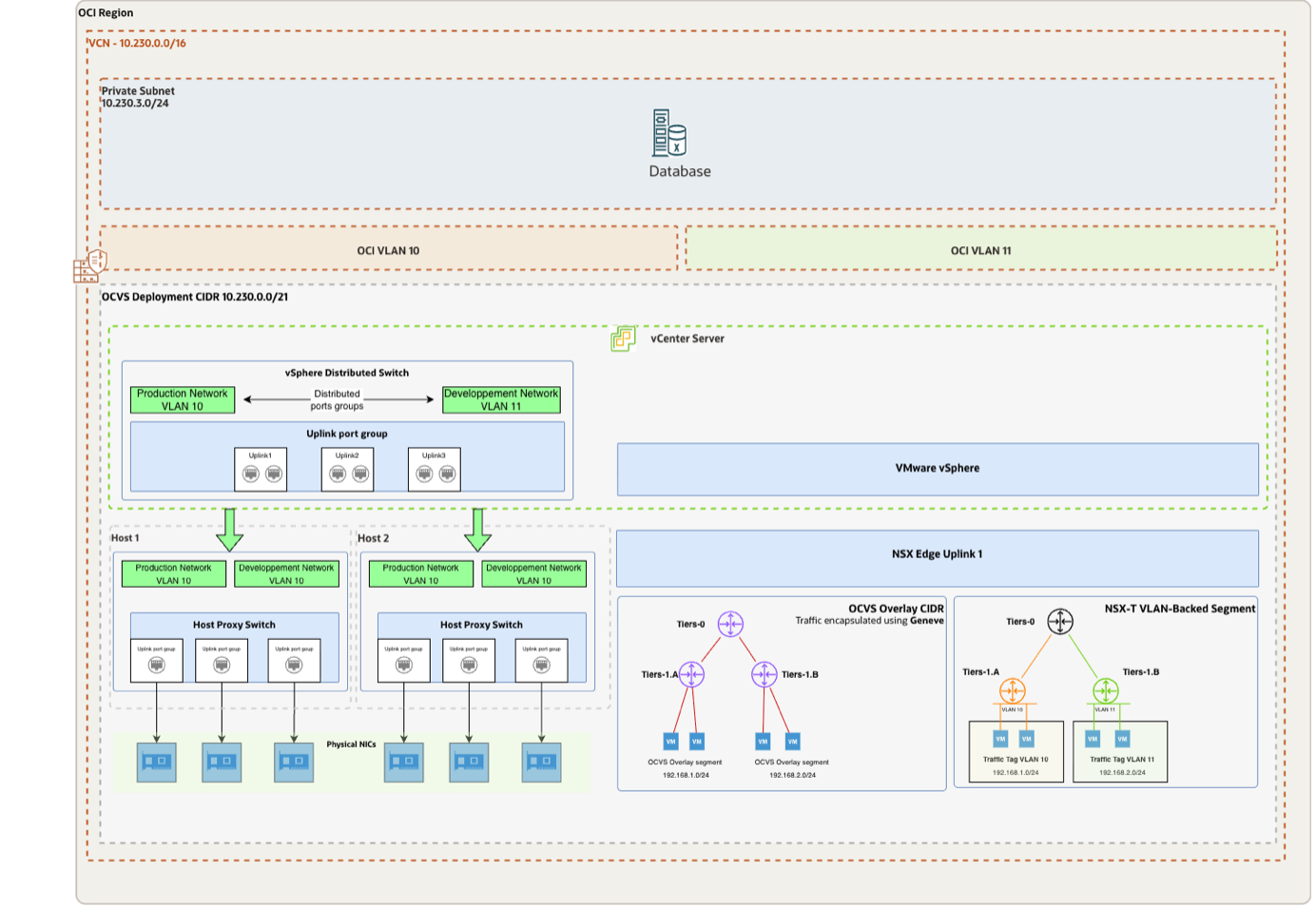Viewport: 1316px width, 909px height.
Task: Click the 'Physical NICs' label
Action: coord(351,745)
